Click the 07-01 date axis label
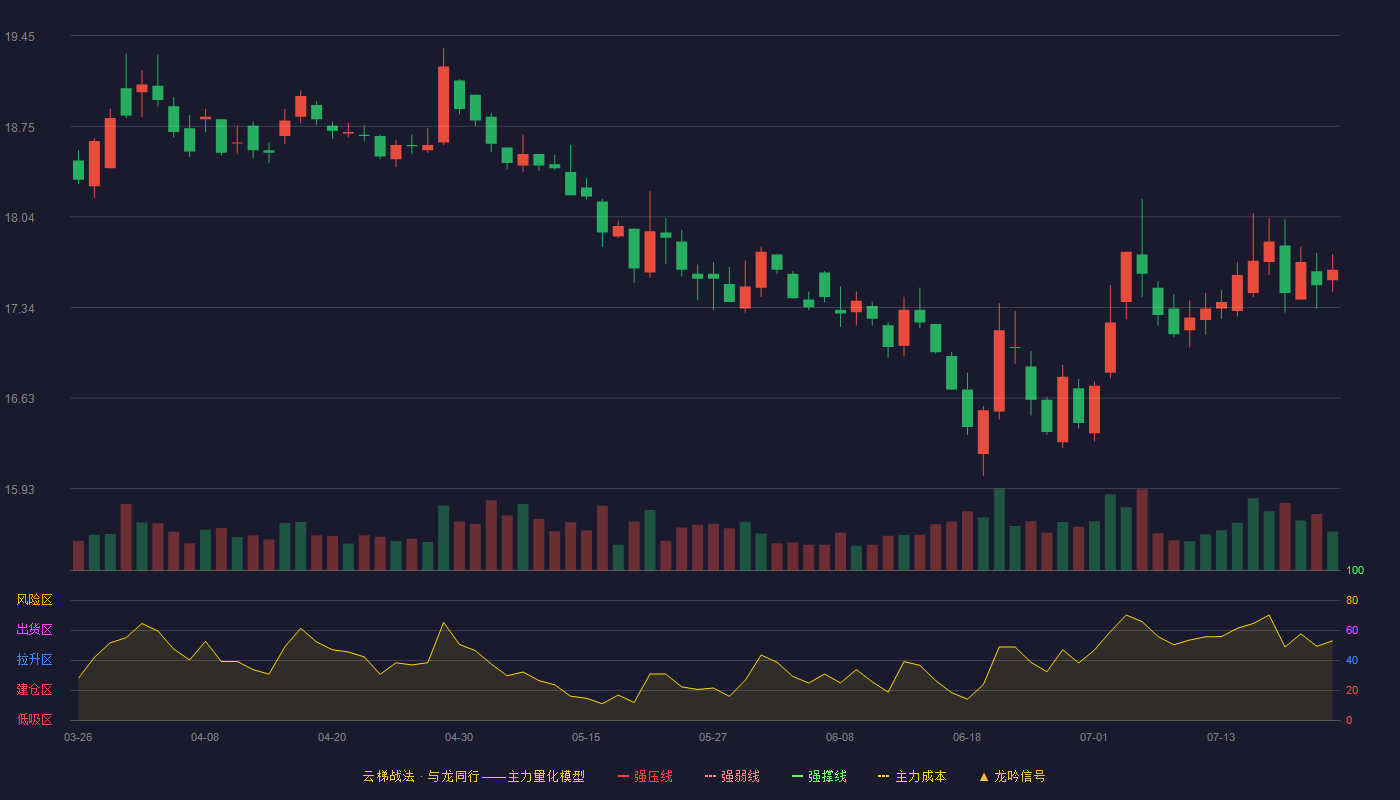The width and height of the screenshot is (1400, 800). click(x=1094, y=737)
